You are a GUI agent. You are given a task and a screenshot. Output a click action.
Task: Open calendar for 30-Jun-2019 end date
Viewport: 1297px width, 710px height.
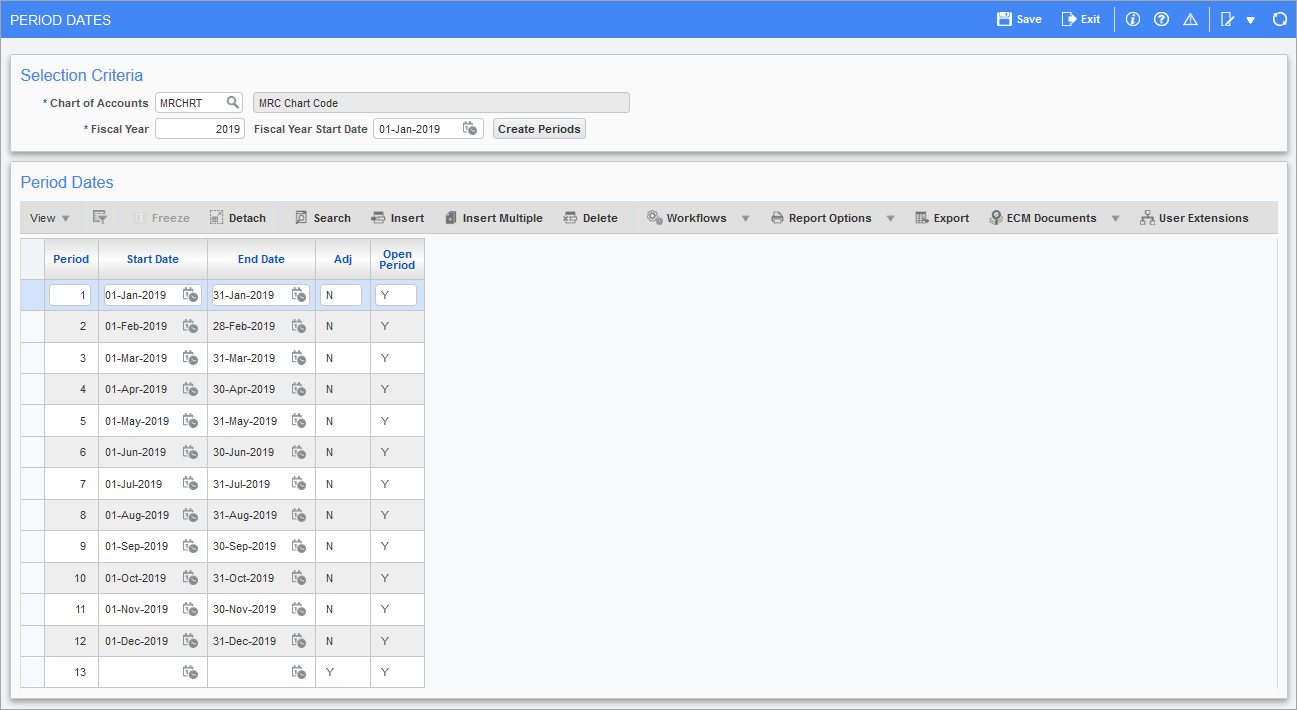click(x=298, y=452)
